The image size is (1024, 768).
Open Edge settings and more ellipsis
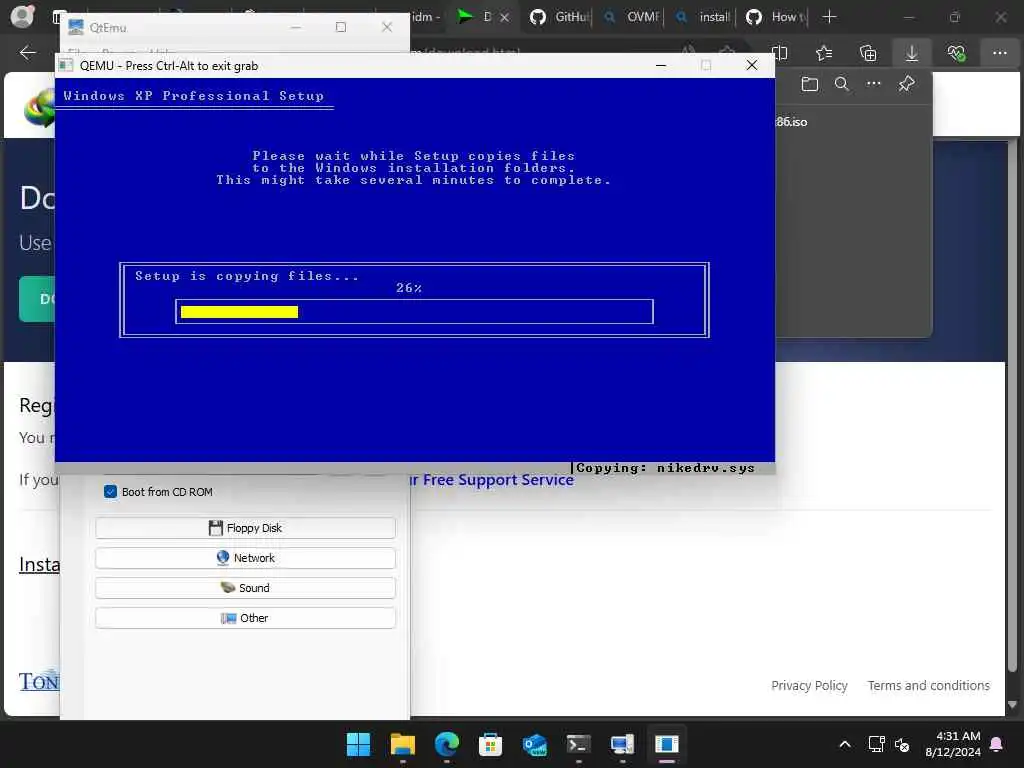[1000, 53]
